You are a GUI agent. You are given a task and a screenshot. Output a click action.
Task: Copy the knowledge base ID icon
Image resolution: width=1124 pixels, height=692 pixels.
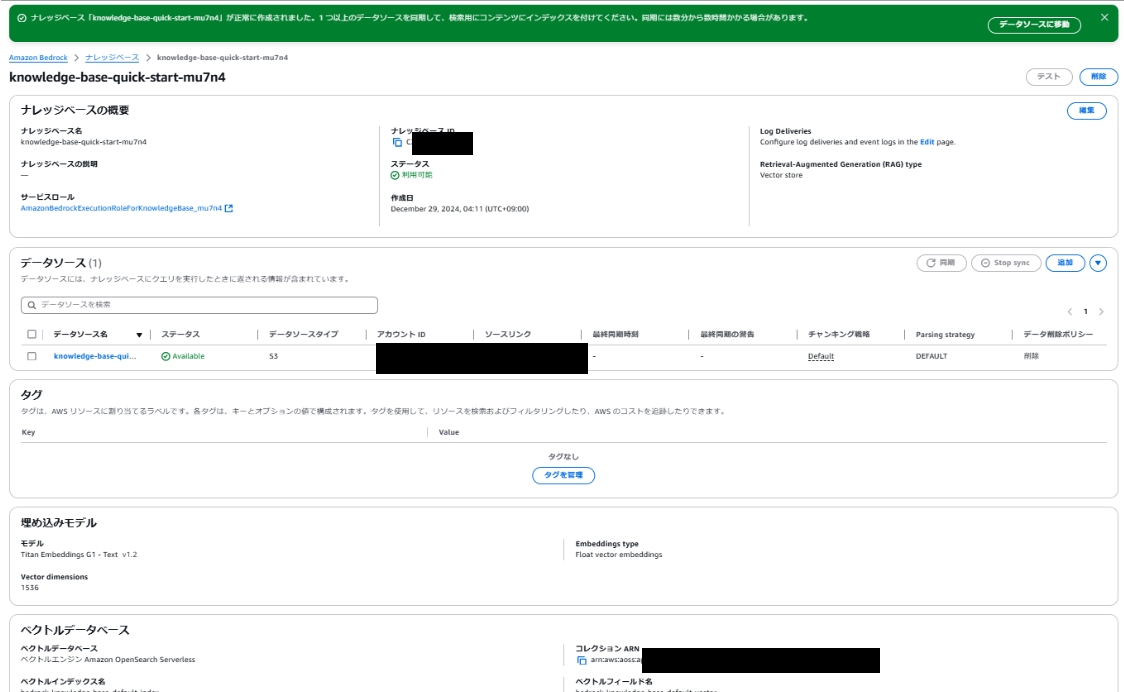(x=397, y=142)
